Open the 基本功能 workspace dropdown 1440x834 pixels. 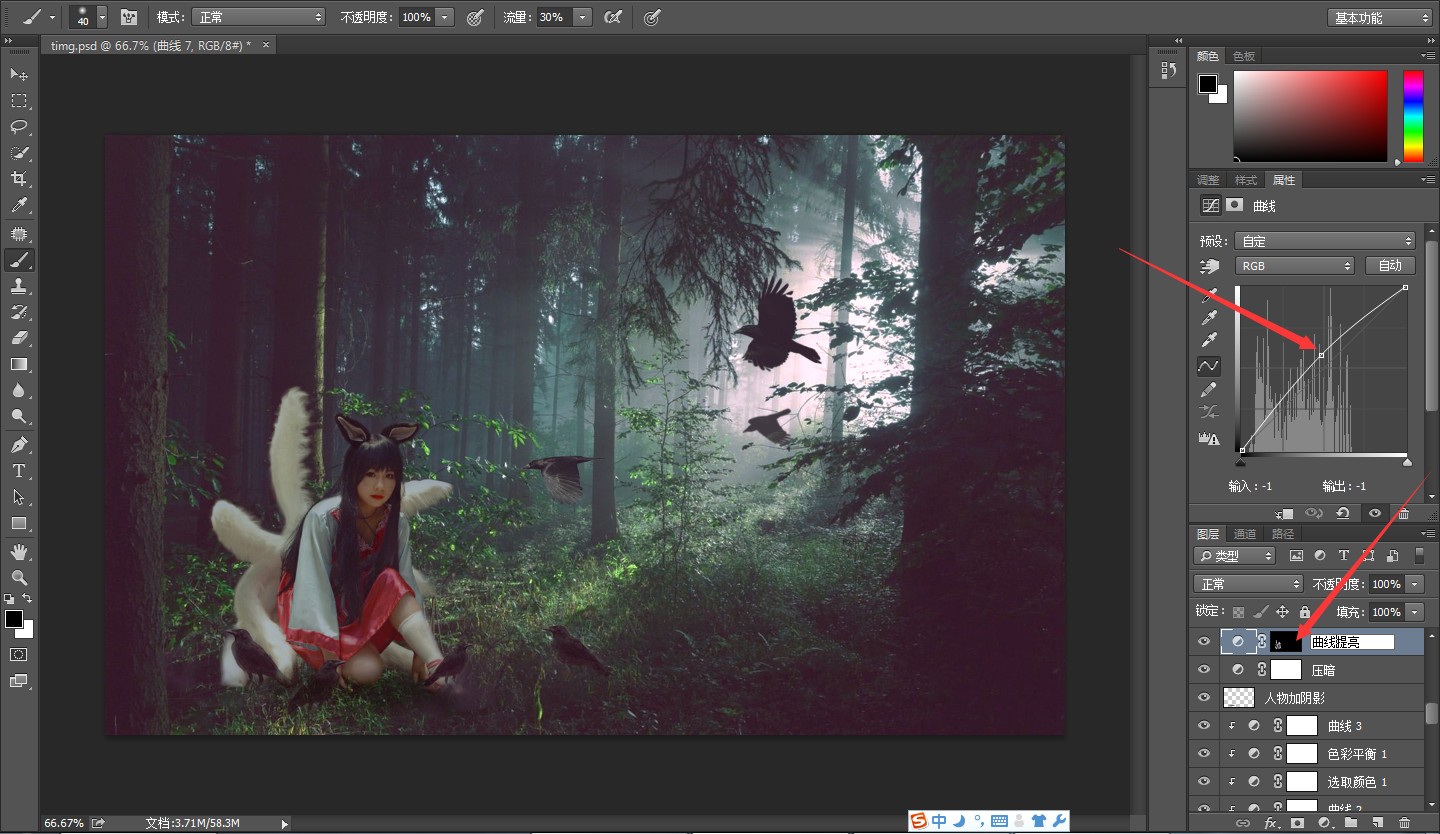[1380, 17]
